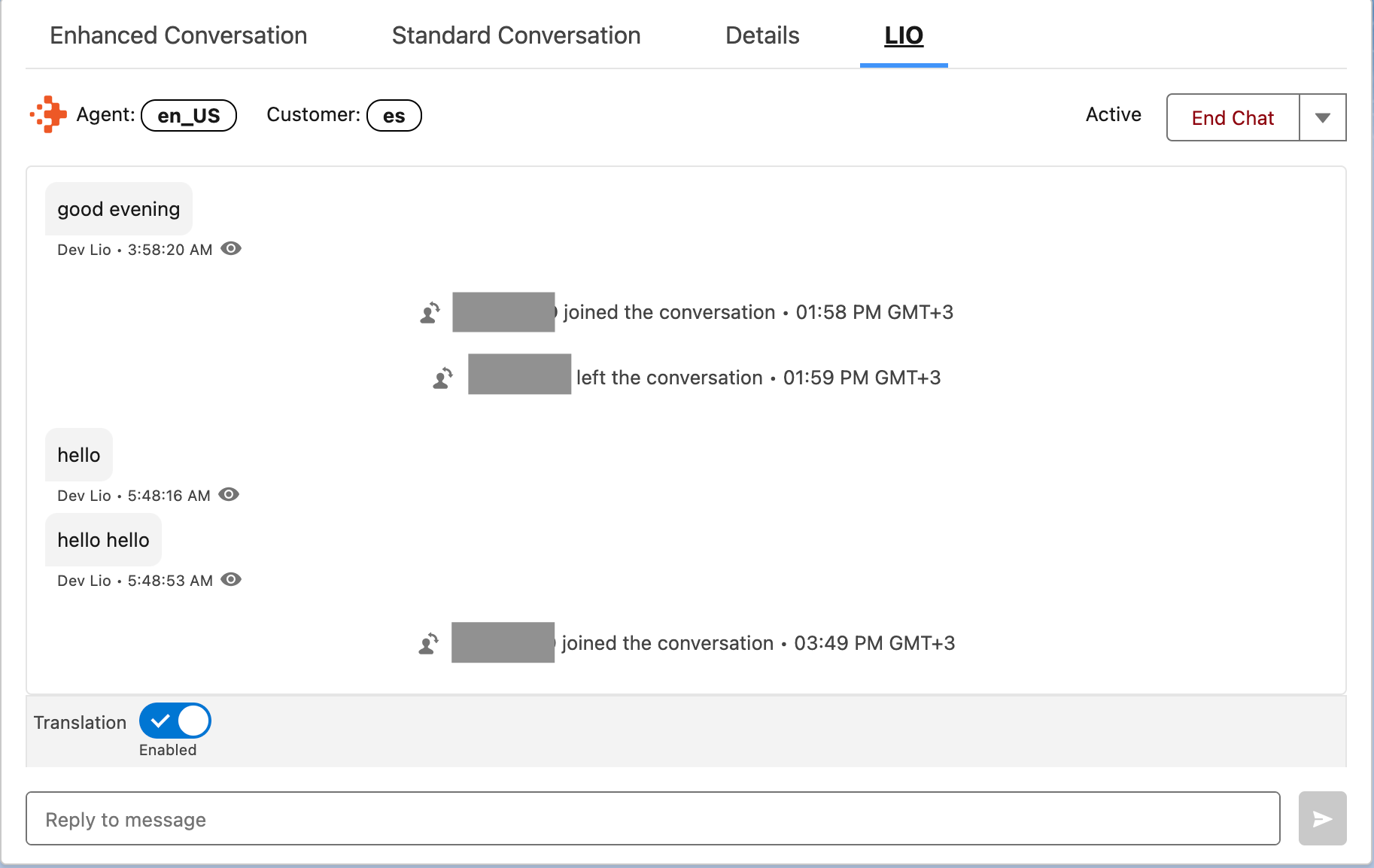Viewport: 1374px width, 868px height.
Task: Click the send message arrow button
Action: point(1322,818)
